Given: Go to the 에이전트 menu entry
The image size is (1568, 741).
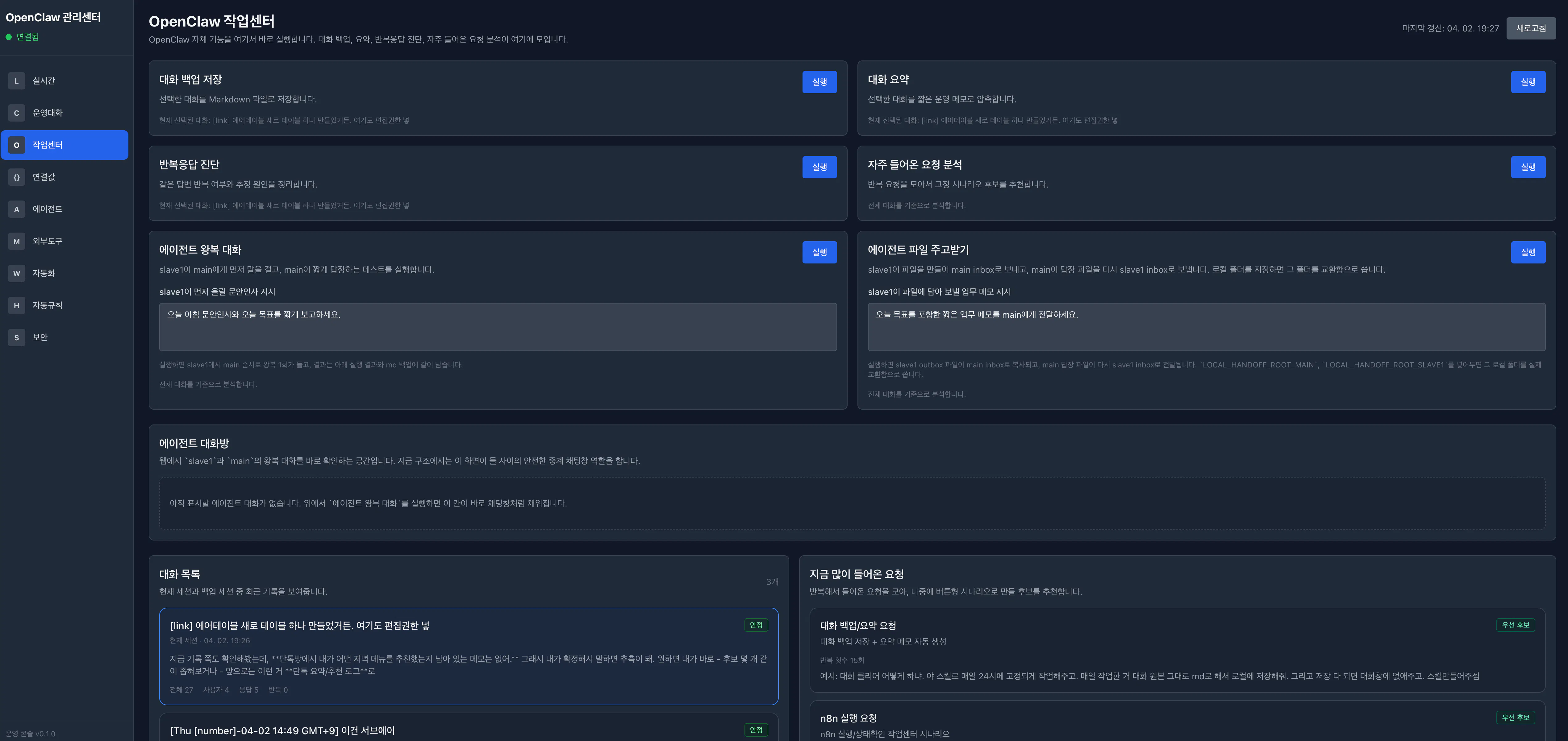Looking at the screenshot, I should (48, 209).
